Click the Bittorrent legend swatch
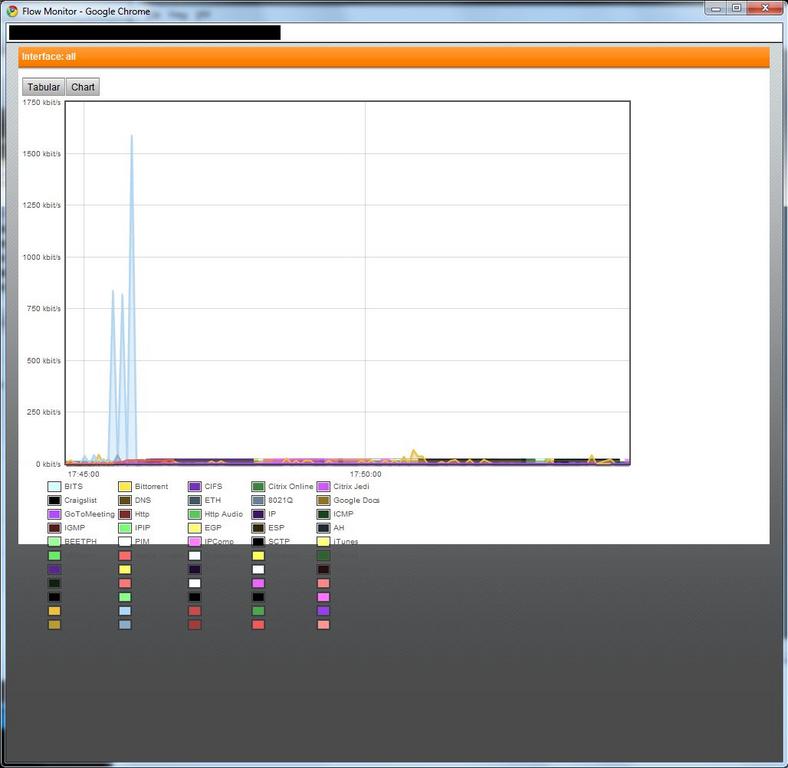Screen dimensions: 788x768 point(125,487)
